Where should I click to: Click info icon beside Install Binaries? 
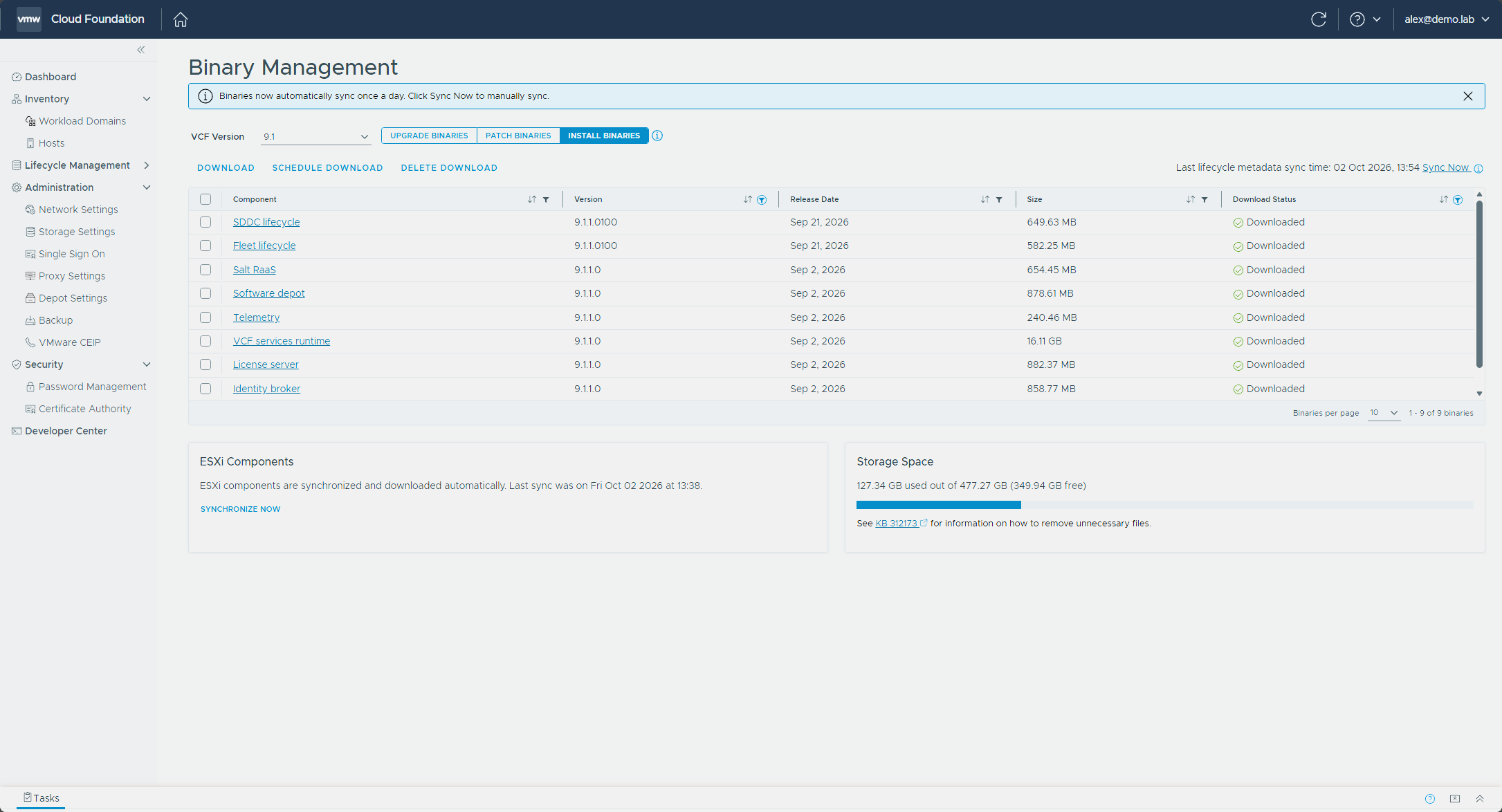click(657, 136)
